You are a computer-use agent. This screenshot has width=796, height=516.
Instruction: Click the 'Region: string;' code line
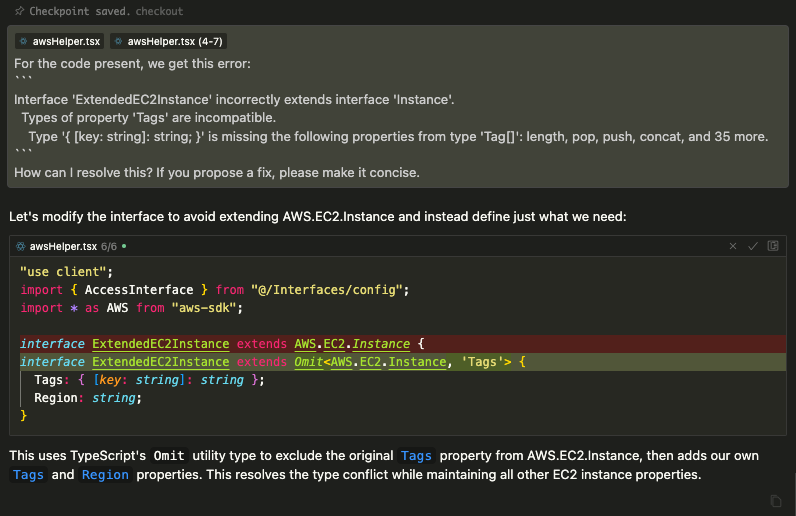88,397
